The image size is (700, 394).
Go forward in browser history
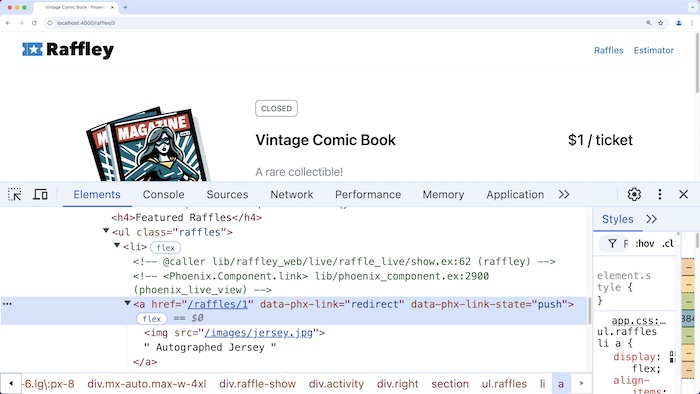21,23
